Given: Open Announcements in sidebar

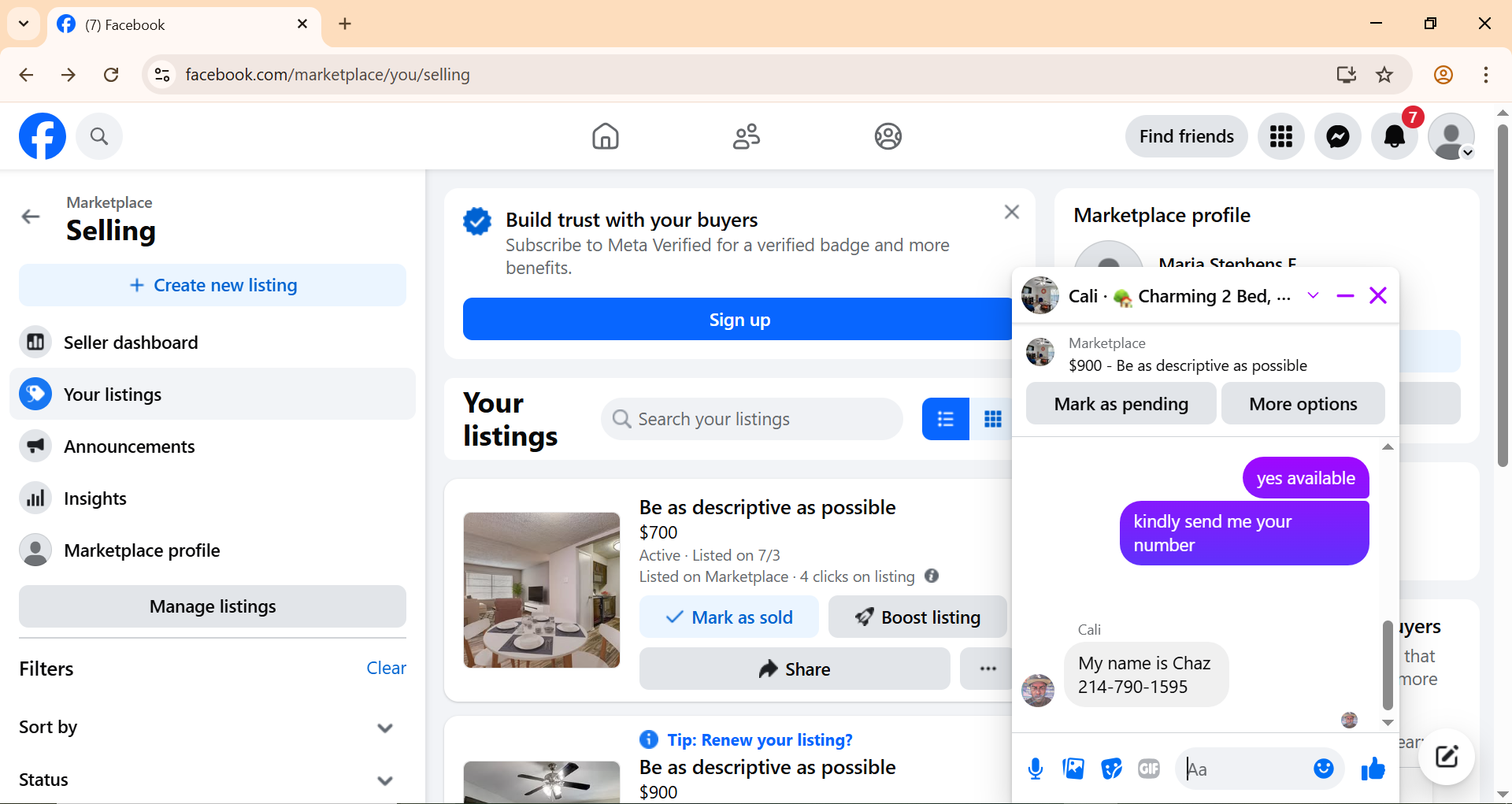Looking at the screenshot, I should (213, 446).
